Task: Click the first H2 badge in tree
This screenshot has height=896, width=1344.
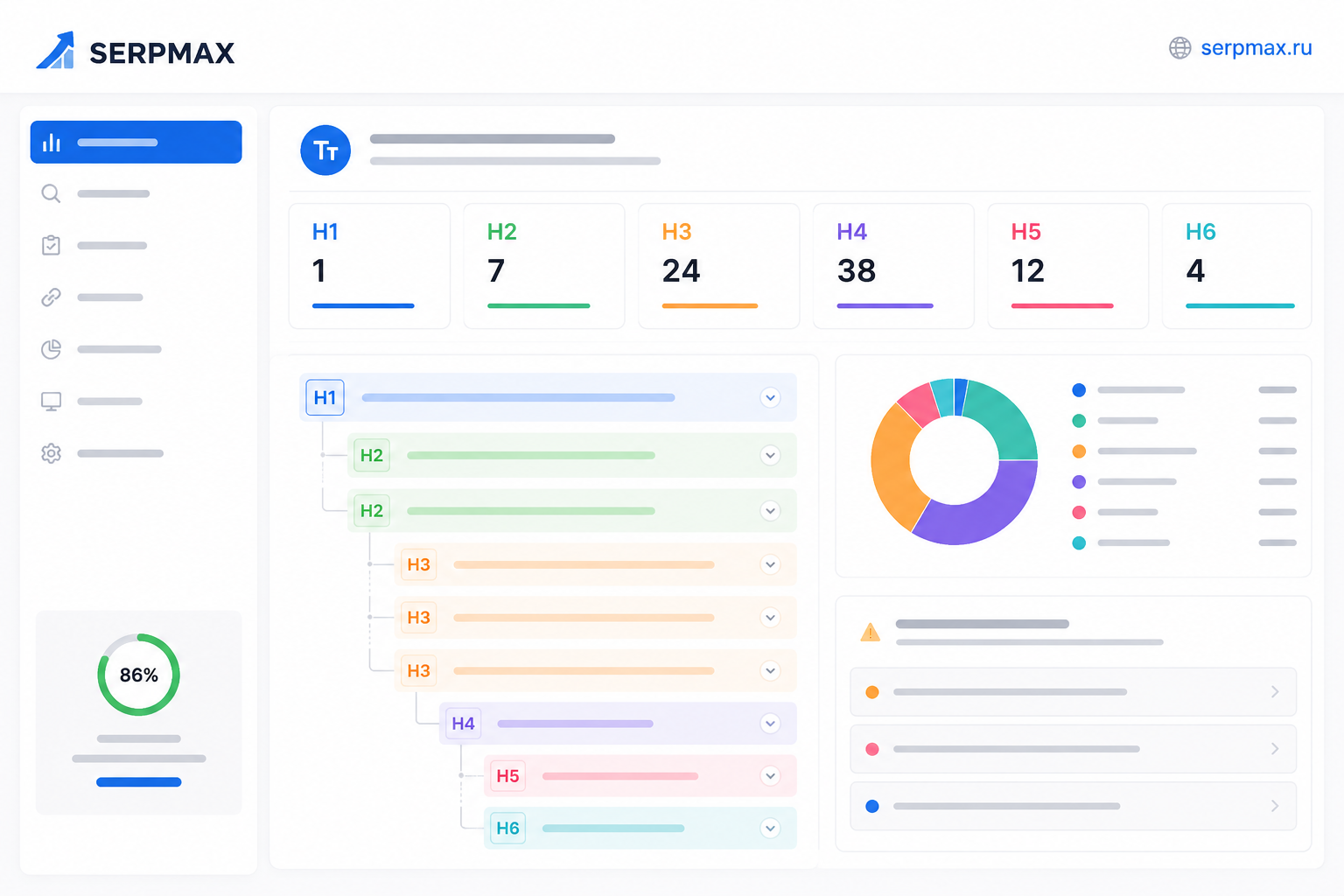Action: tap(372, 455)
